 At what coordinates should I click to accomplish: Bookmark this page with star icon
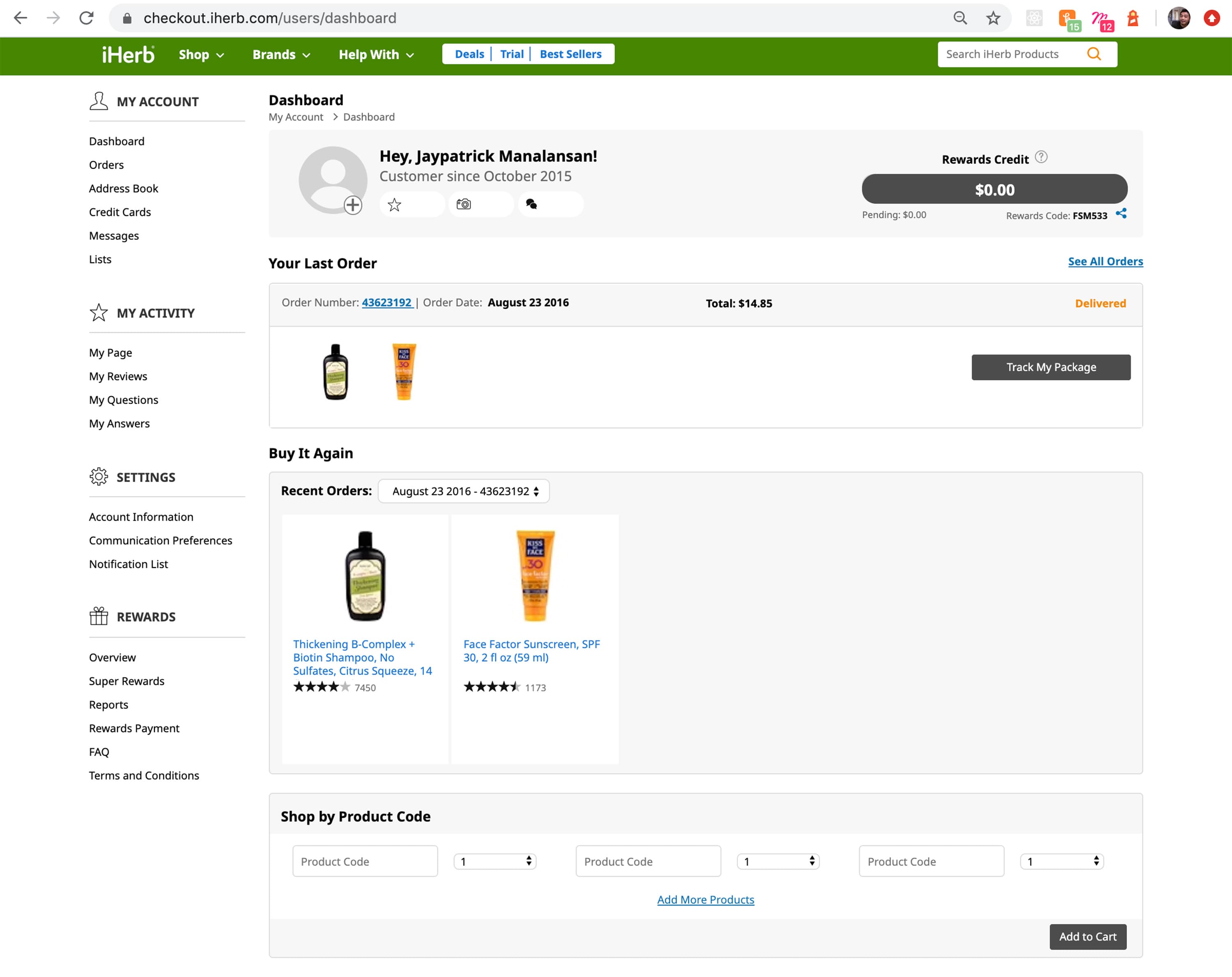(993, 18)
